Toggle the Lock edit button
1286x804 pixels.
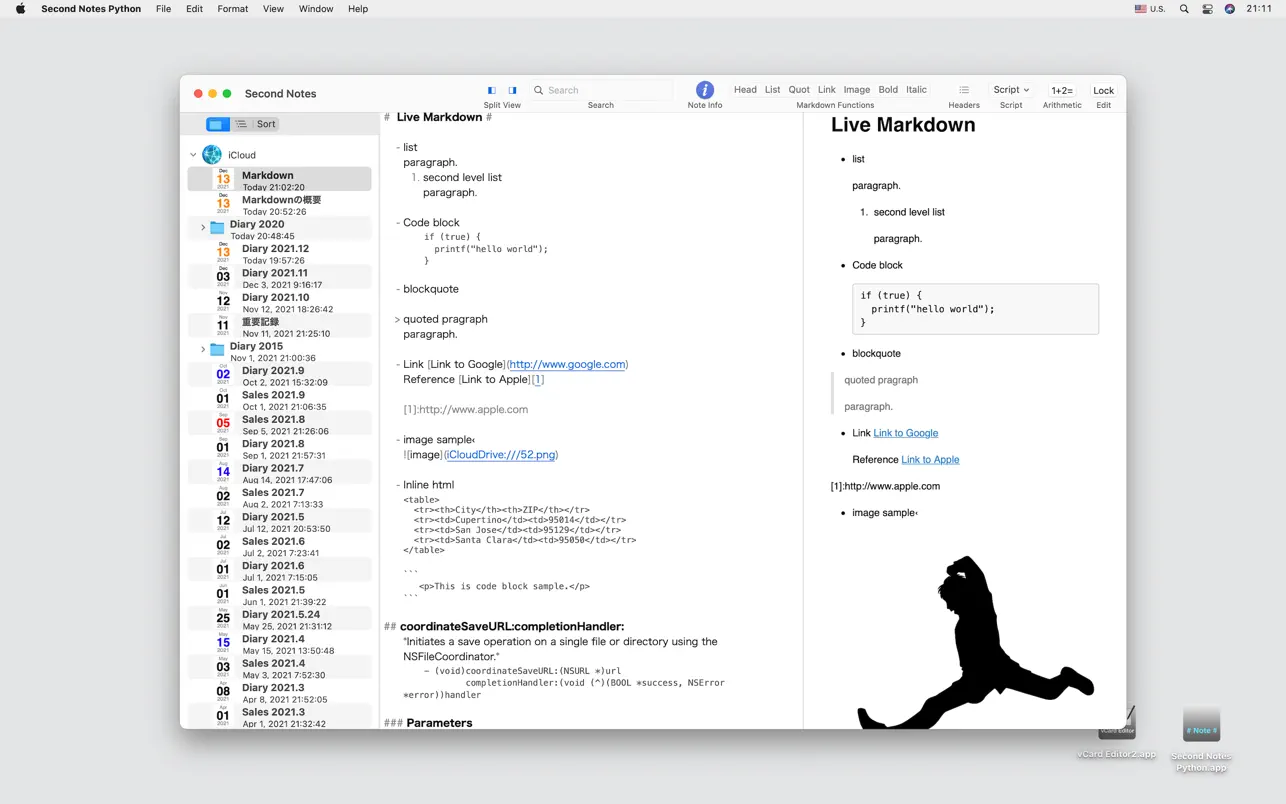[1103, 91]
